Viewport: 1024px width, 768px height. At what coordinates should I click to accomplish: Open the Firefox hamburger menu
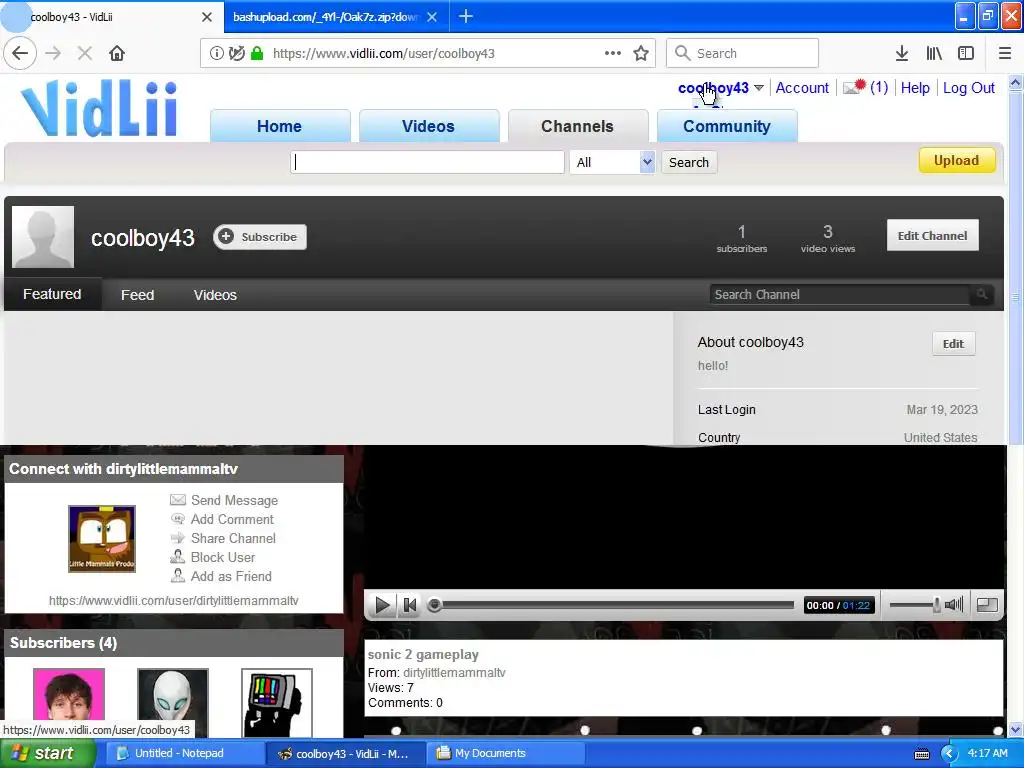click(x=1005, y=53)
